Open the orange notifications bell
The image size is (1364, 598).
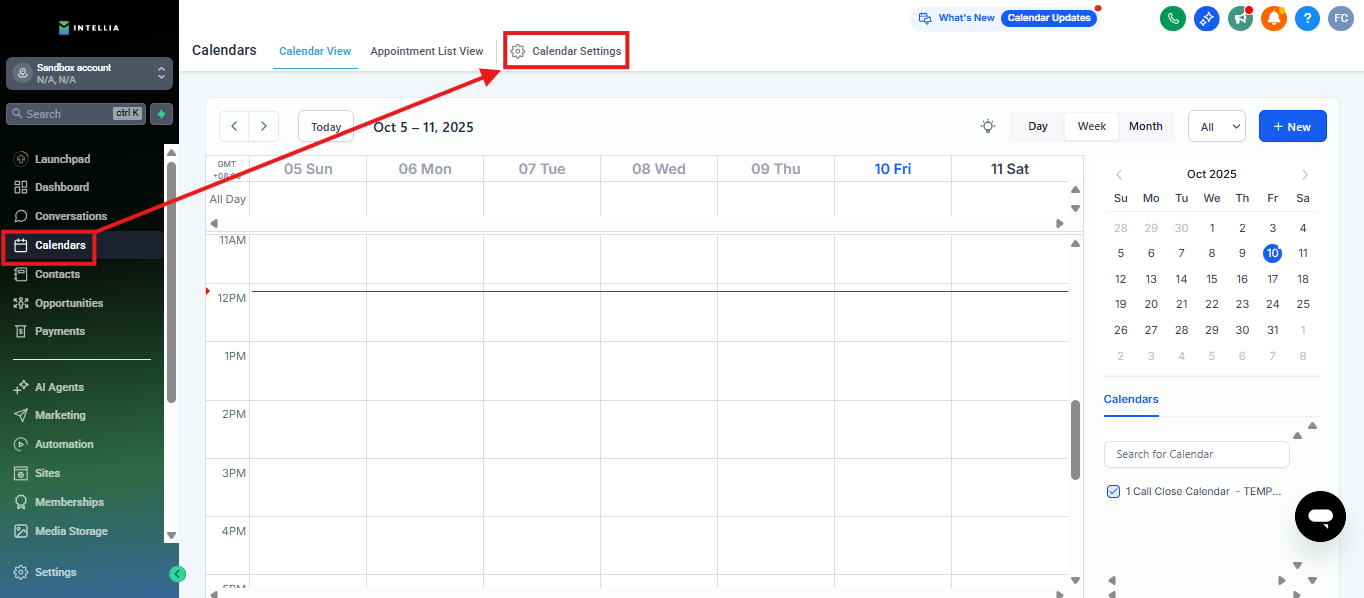pos(1273,18)
